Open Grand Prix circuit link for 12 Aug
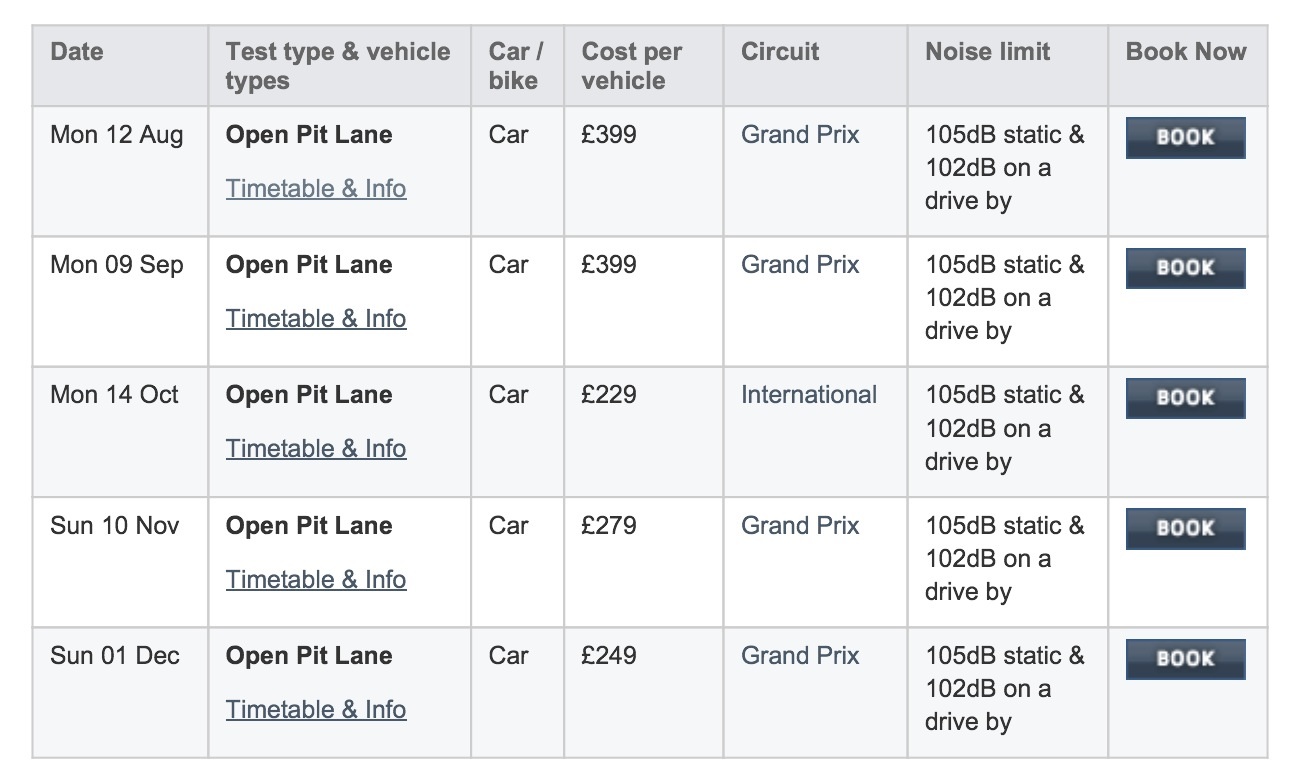Screen dimensions: 1295x777 click(x=800, y=135)
